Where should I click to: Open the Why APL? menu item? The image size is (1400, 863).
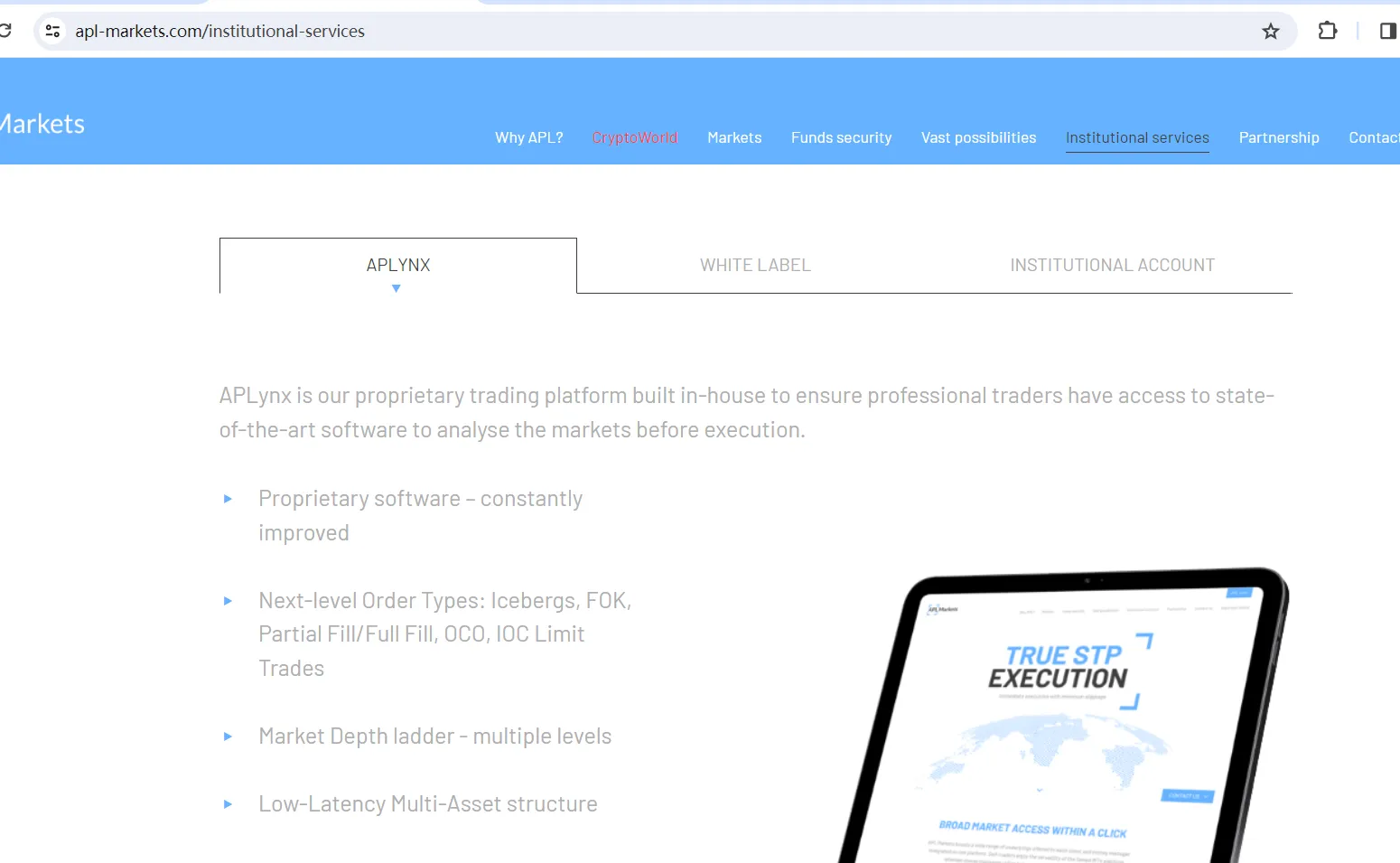pos(529,137)
